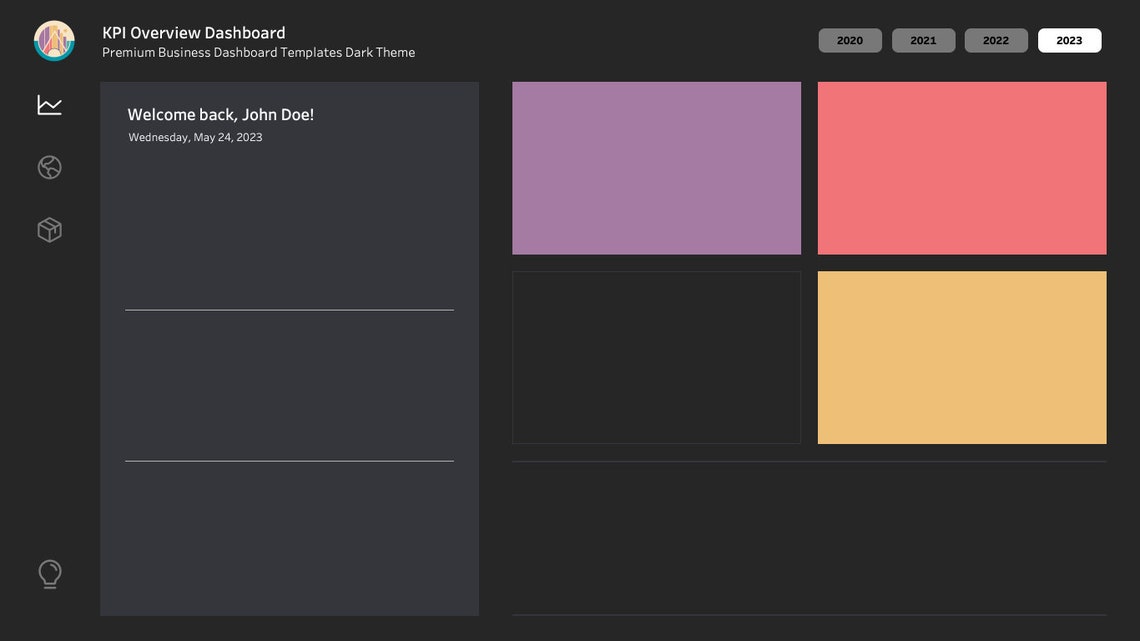Click the KPI Overview Dashboard title
The width and height of the screenshot is (1140, 641).
tap(192, 31)
